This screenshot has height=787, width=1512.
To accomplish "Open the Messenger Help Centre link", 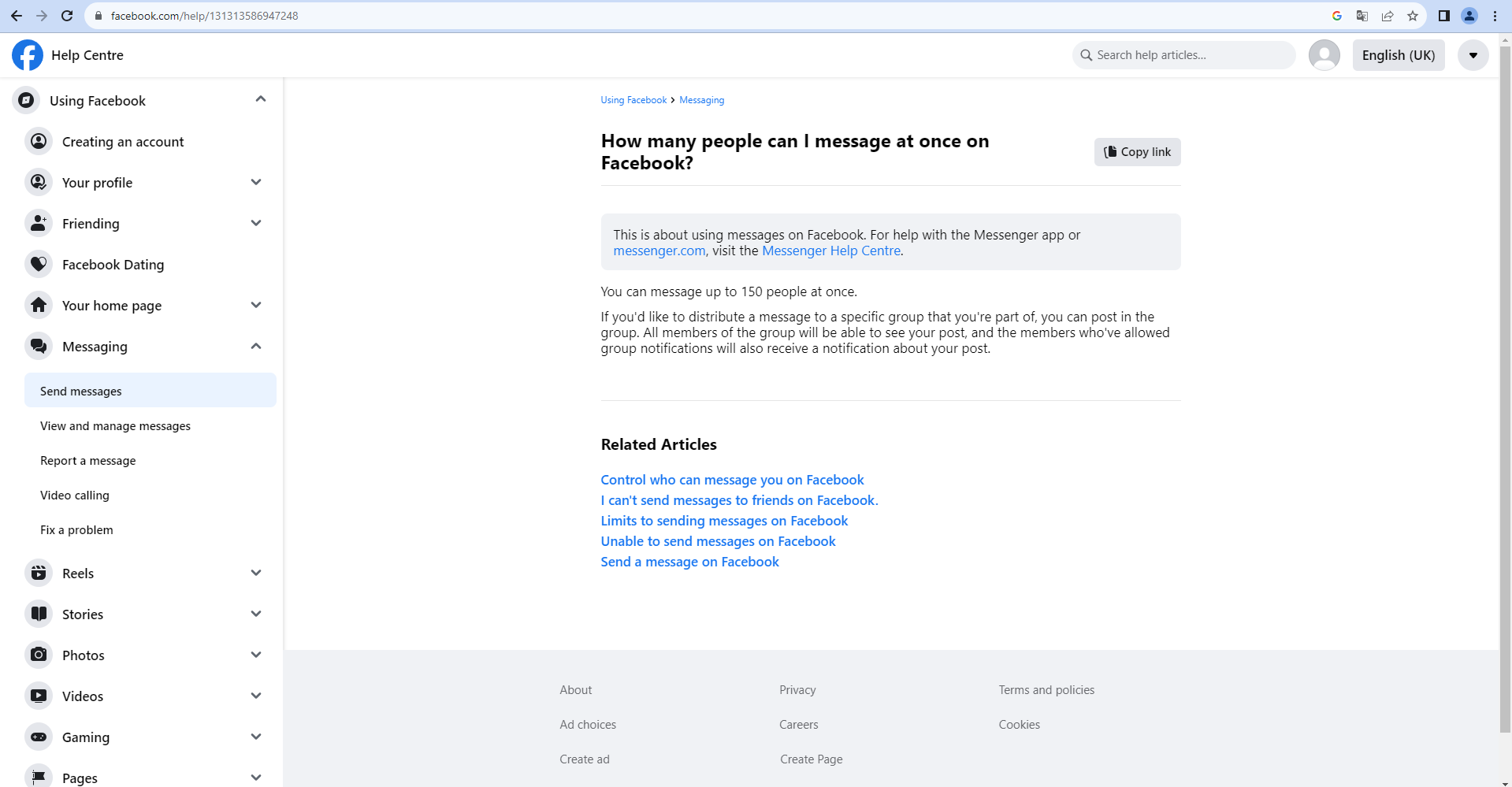I will pyautogui.click(x=831, y=251).
